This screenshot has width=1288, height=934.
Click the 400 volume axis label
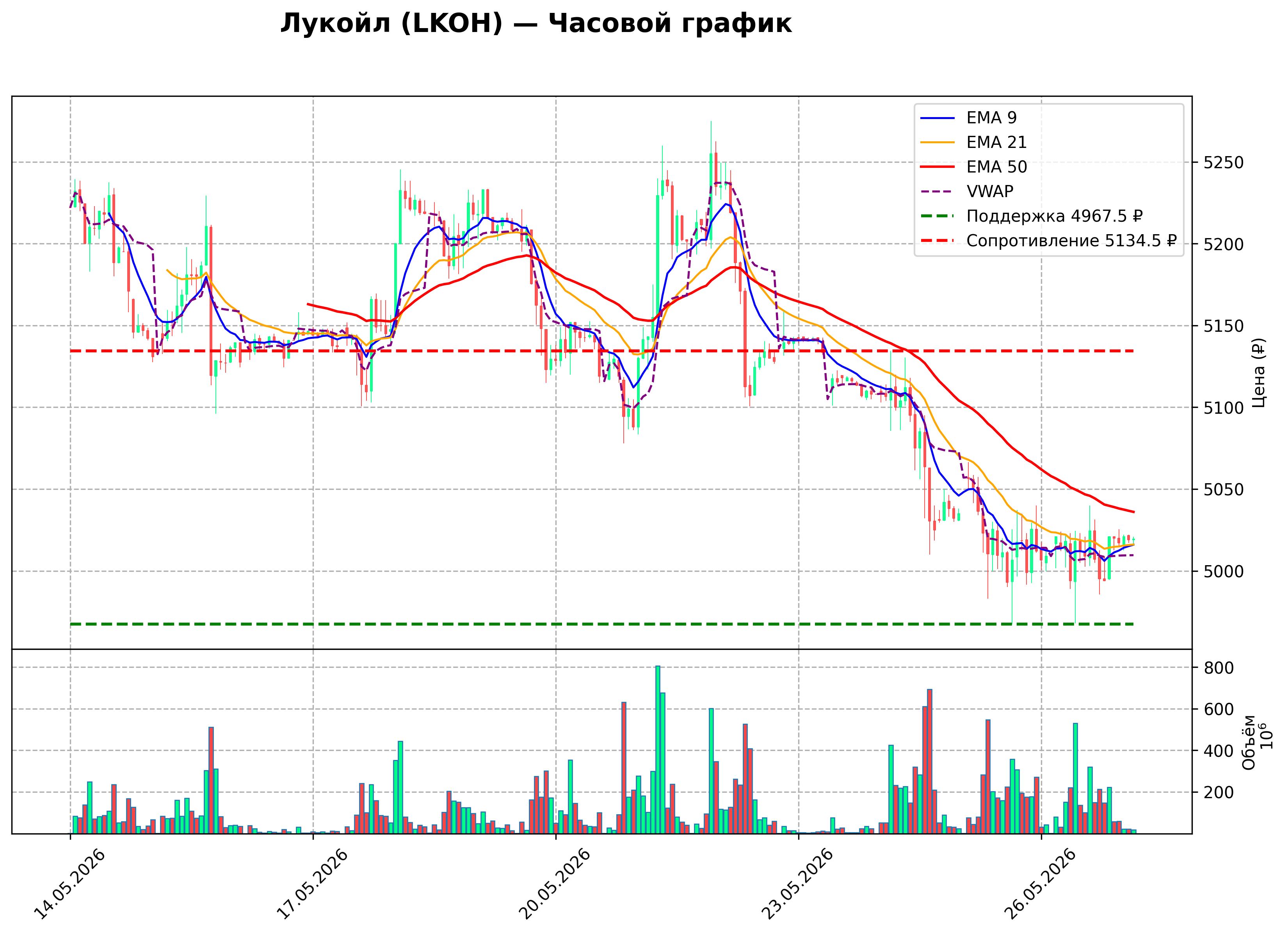click(x=1219, y=751)
